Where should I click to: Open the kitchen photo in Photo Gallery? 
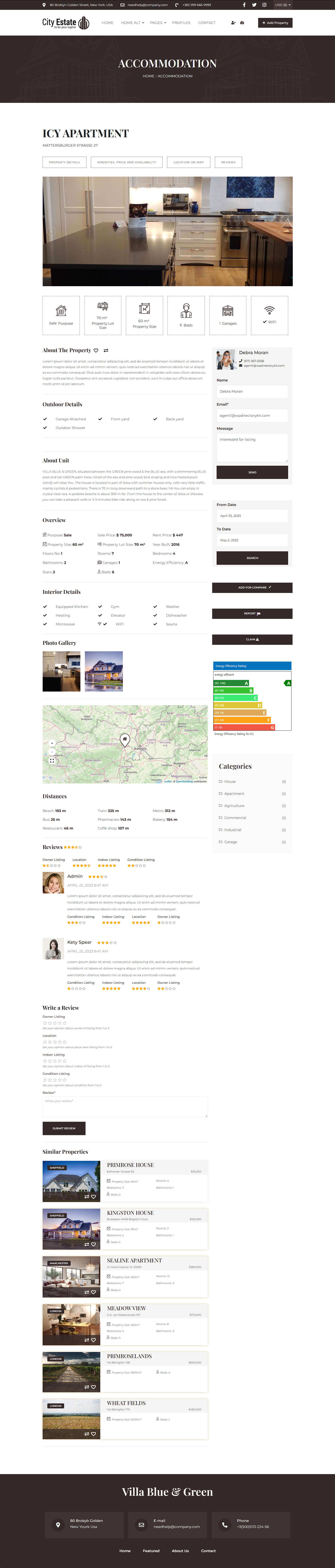tap(61, 671)
